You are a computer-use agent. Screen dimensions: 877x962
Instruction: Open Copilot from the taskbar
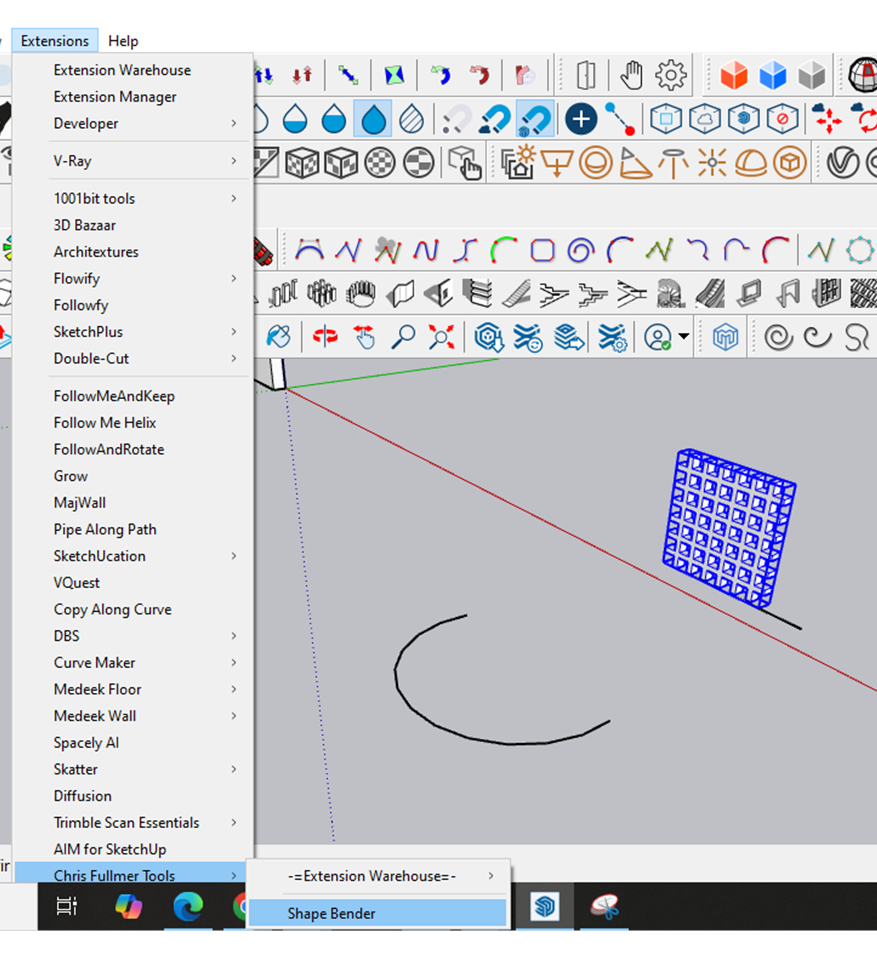pyautogui.click(x=128, y=906)
